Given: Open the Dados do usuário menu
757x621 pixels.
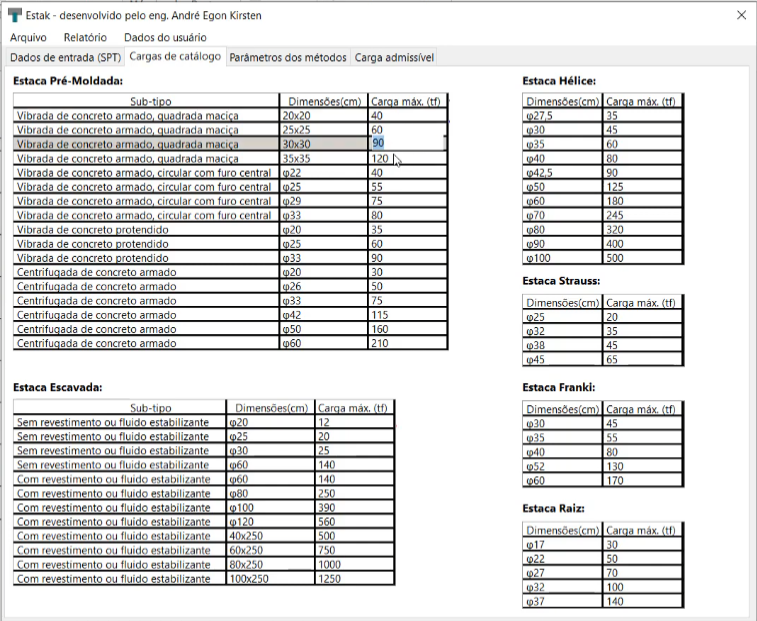Looking at the screenshot, I should point(165,37).
